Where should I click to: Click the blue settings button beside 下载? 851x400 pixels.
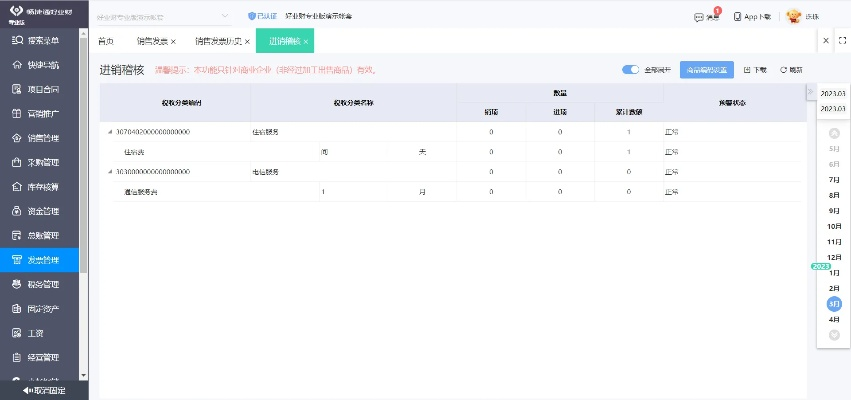pos(706,70)
